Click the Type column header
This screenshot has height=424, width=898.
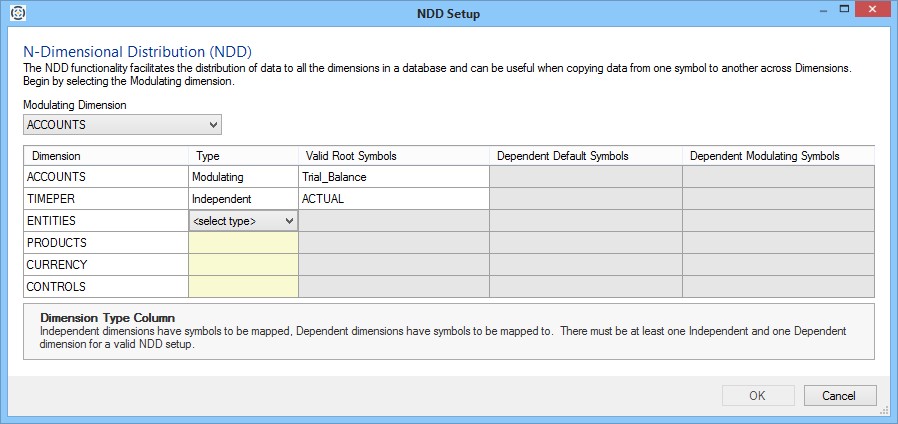243,156
